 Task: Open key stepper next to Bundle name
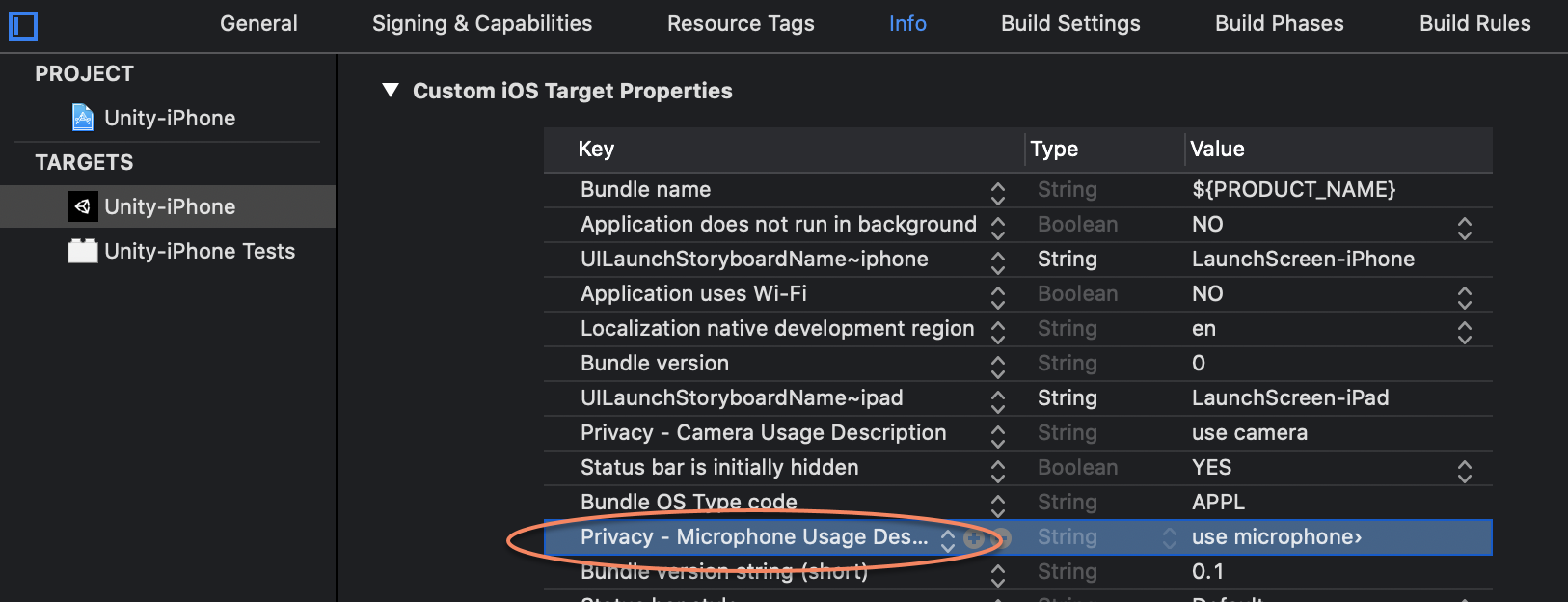(x=997, y=190)
